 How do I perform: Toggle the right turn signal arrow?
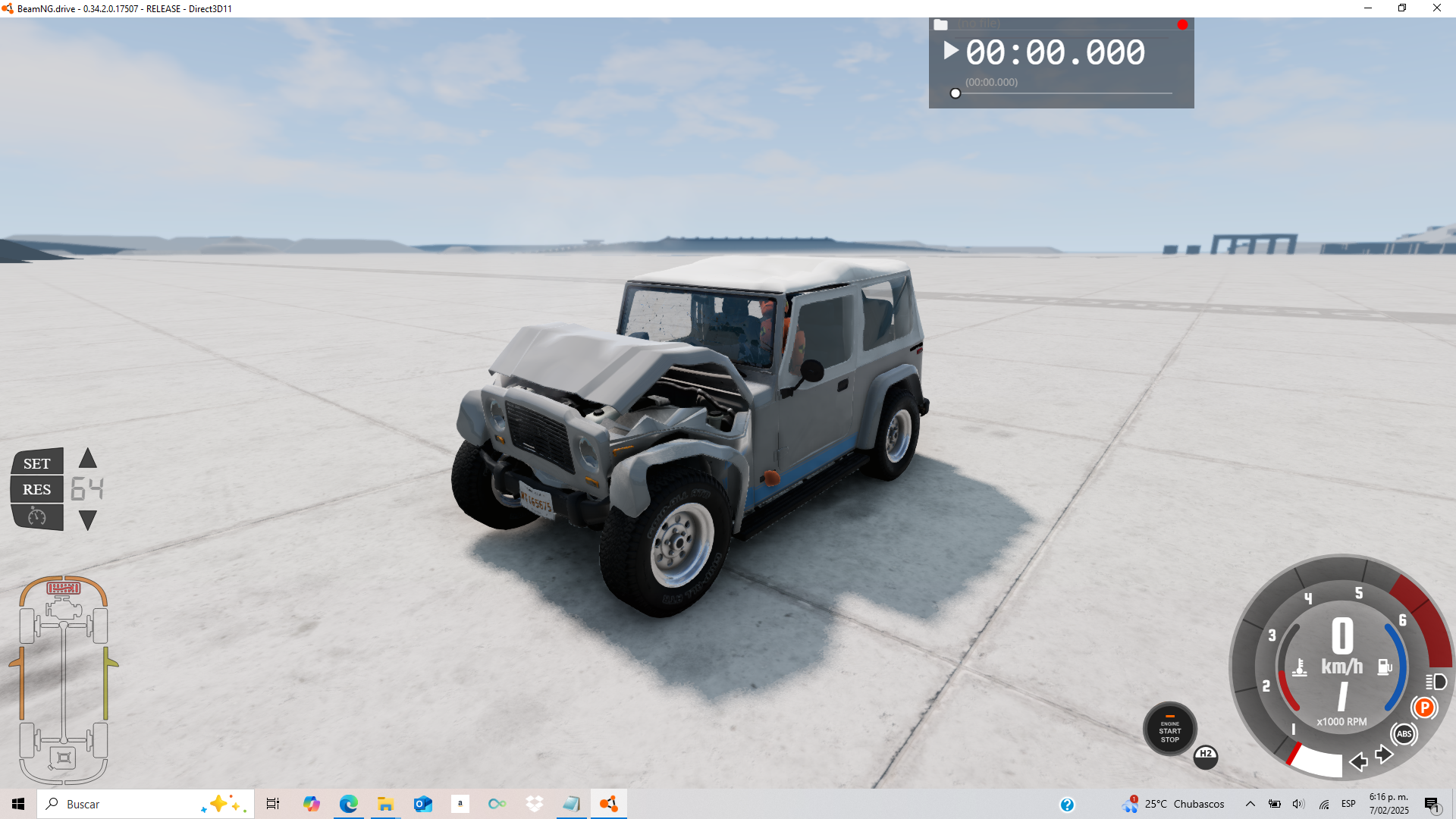[x=1384, y=755]
